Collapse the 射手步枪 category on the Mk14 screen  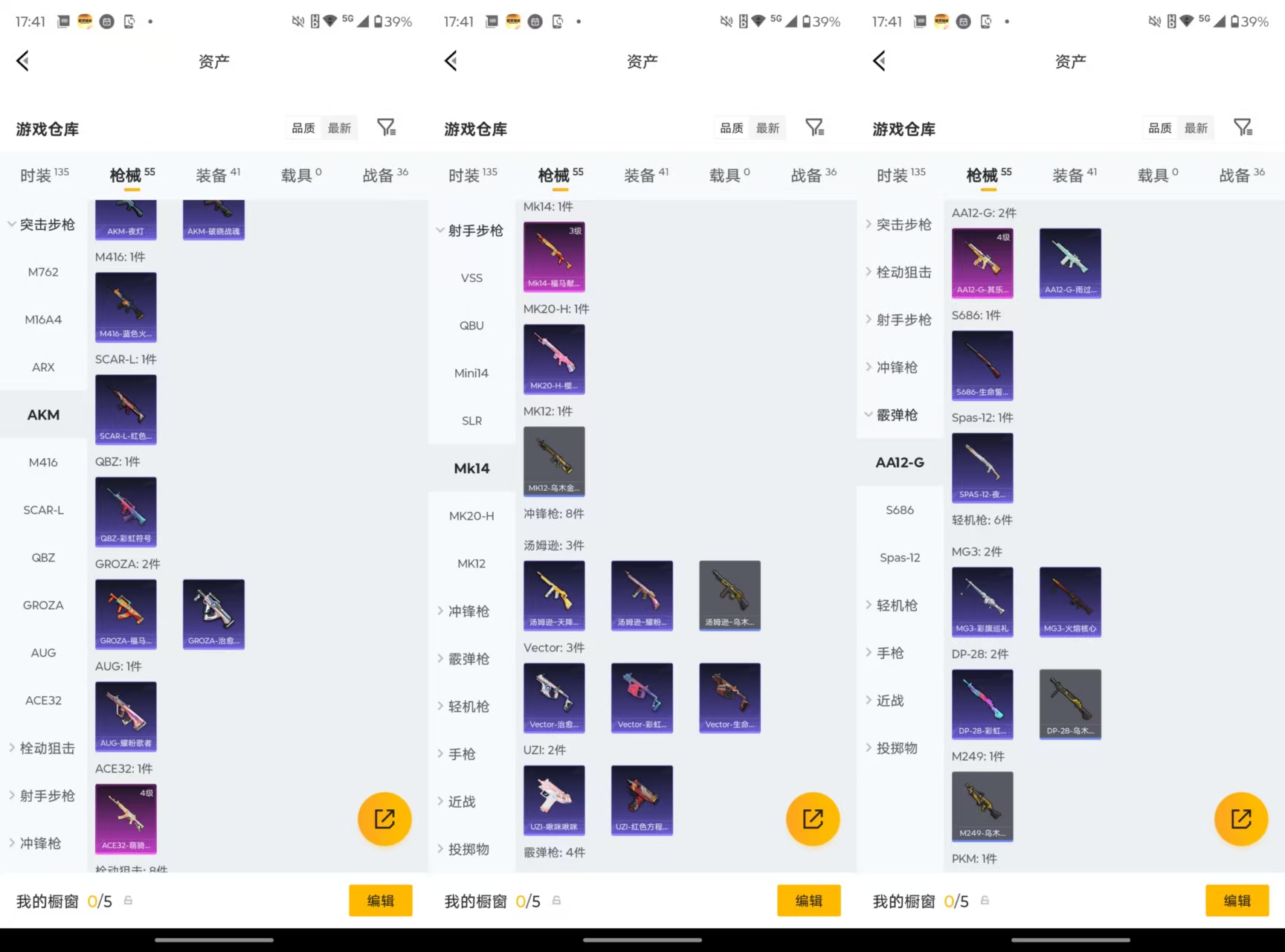471,231
